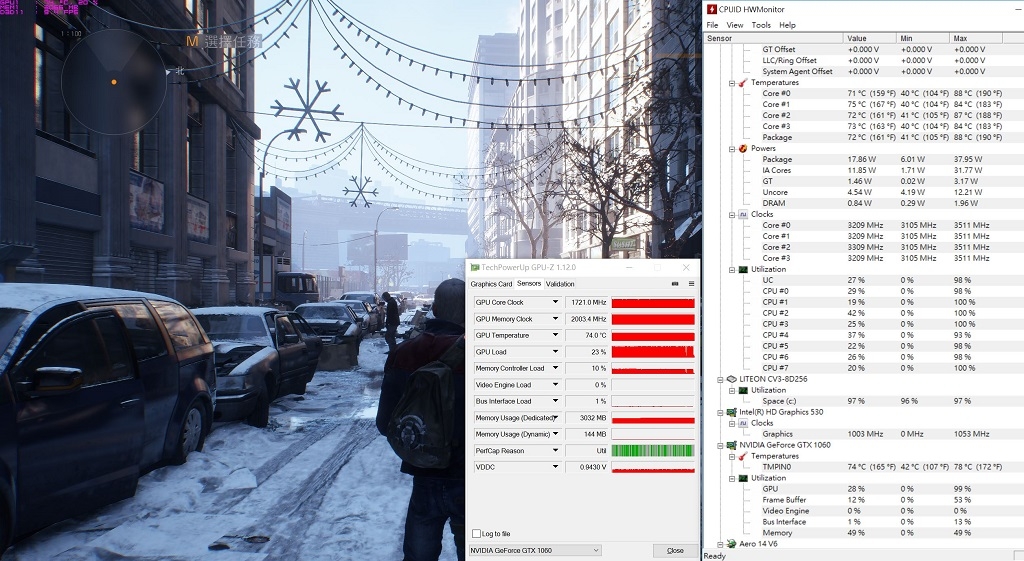Viewport: 1024px width, 561px height.
Task: Collapse the Powers tree node
Action: (x=732, y=149)
